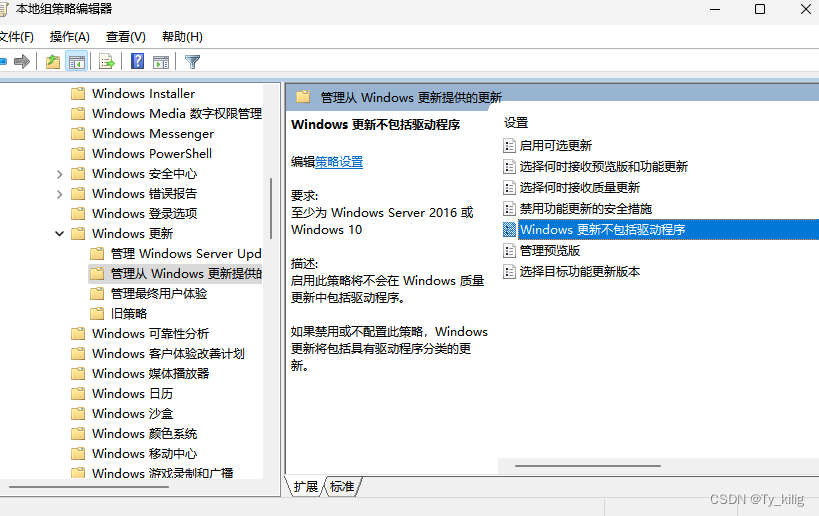819x516 pixels.
Task: Click the settings list horizontal scrollbar
Action: click(x=588, y=465)
